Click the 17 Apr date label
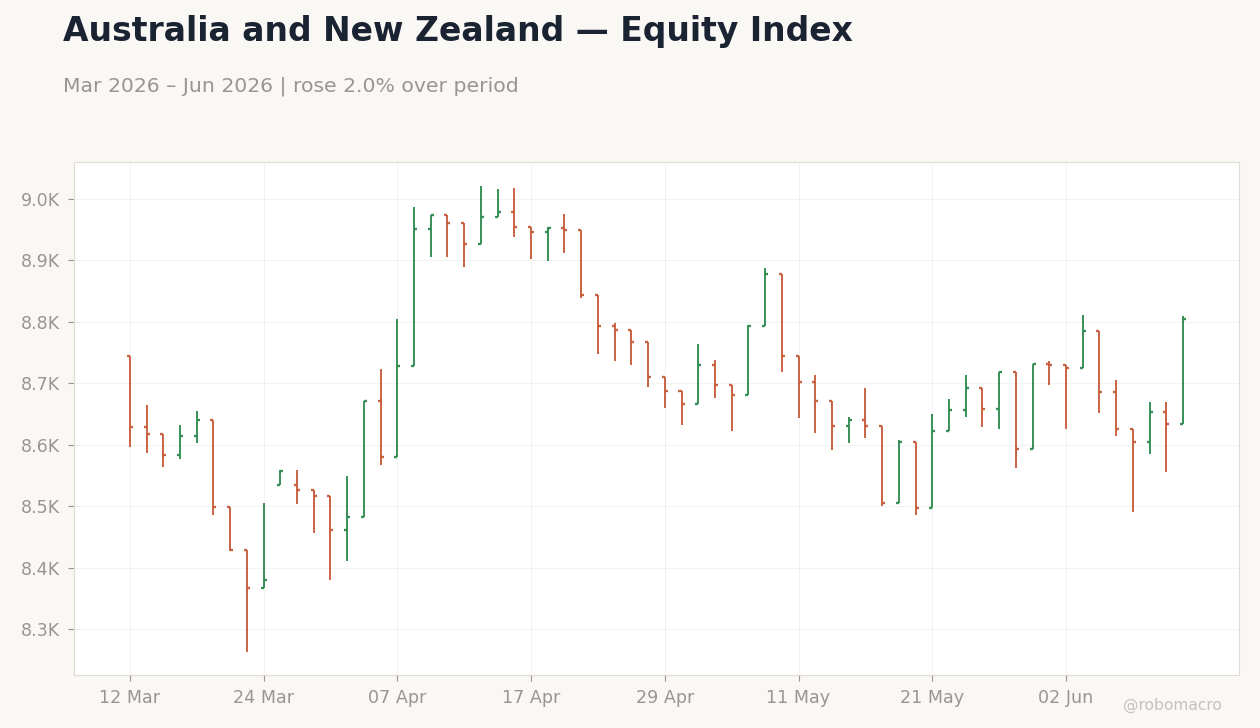Image resolution: width=1260 pixels, height=728 pixels. (531, 697)
